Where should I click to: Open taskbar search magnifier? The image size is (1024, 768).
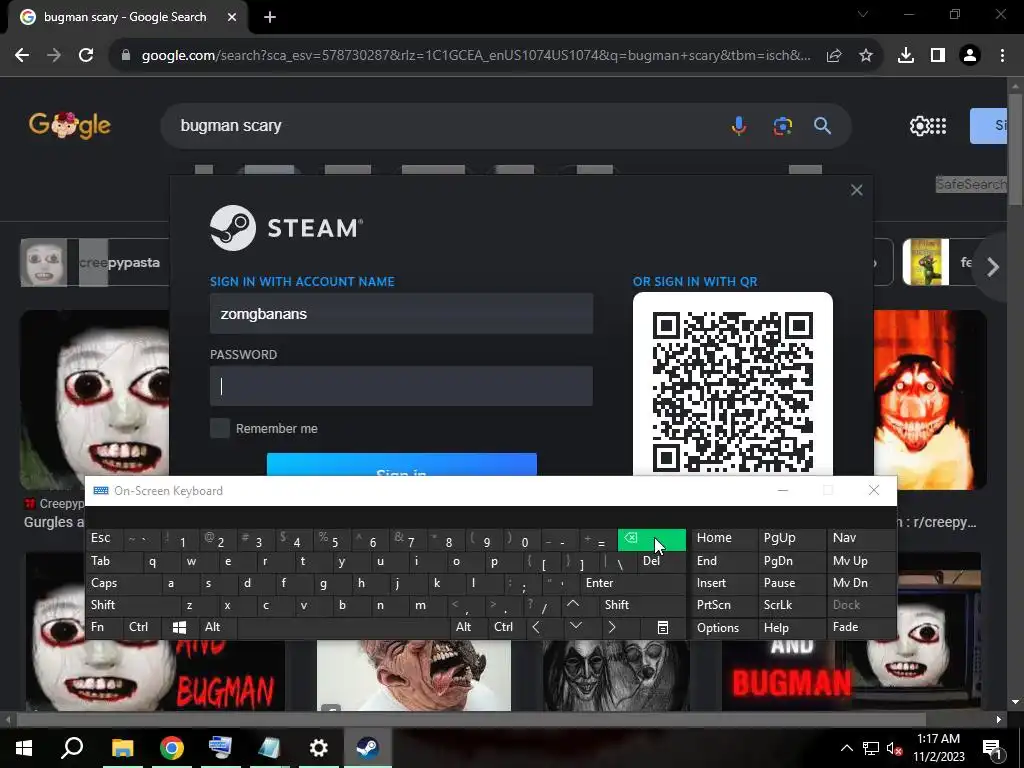pos(72,747)
